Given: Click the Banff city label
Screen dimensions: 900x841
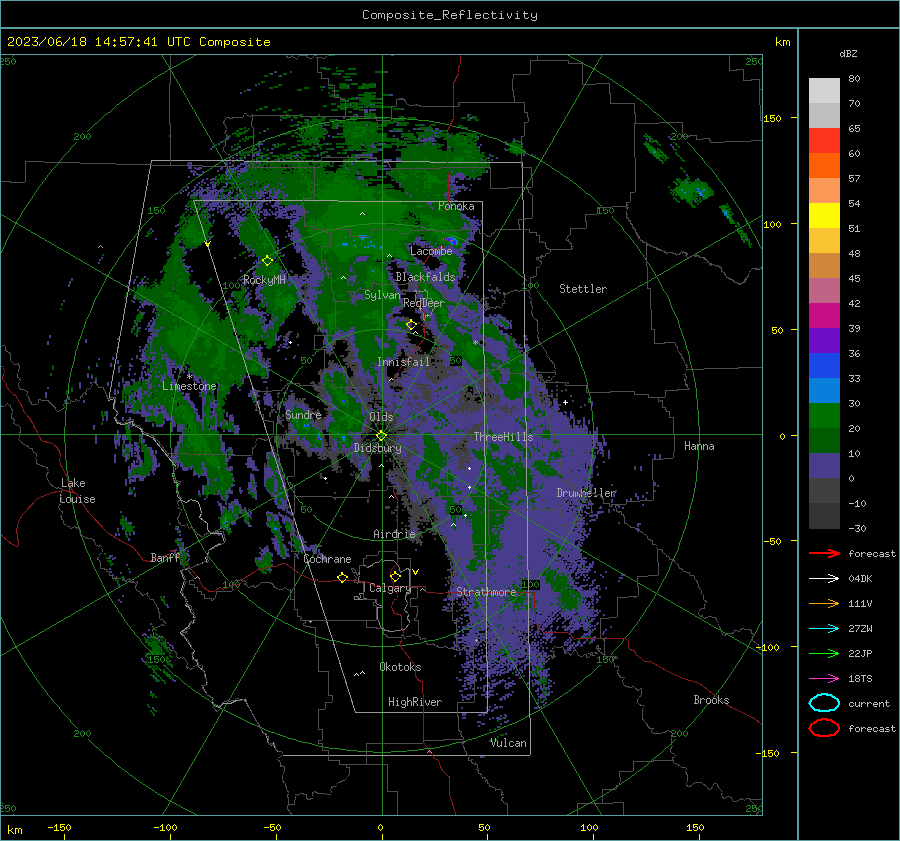Looking at the screenshot, I should click(x=165, y=557).
